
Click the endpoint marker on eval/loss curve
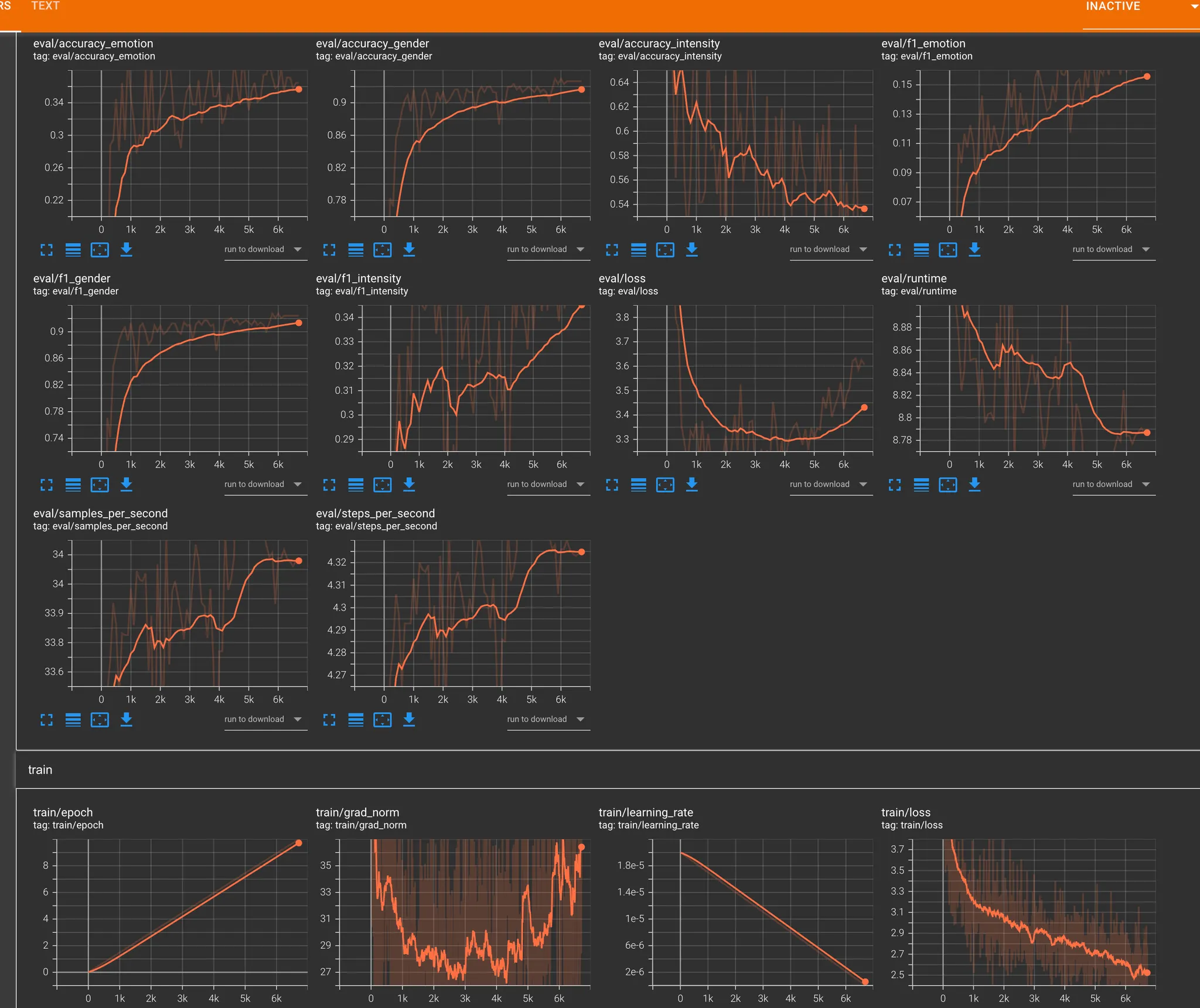point(864,407)
